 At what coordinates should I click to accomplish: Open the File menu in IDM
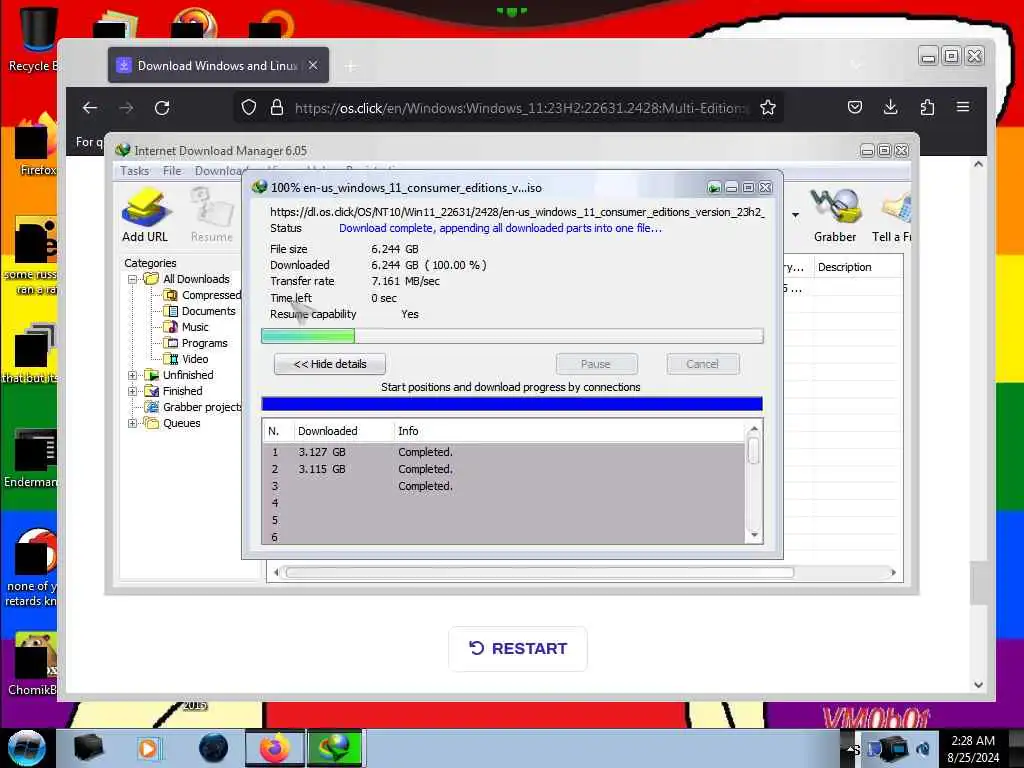[172, 171]
